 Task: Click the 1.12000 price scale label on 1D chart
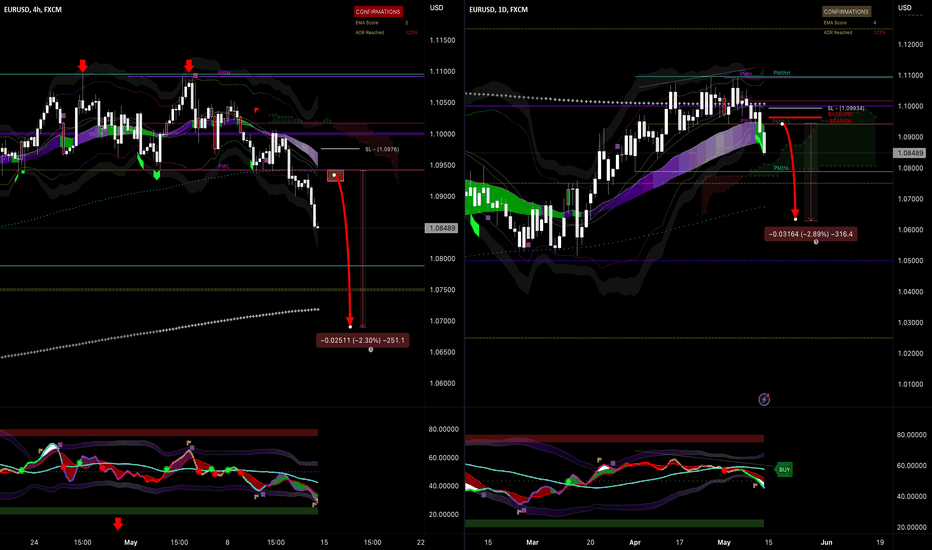point(910,45)
